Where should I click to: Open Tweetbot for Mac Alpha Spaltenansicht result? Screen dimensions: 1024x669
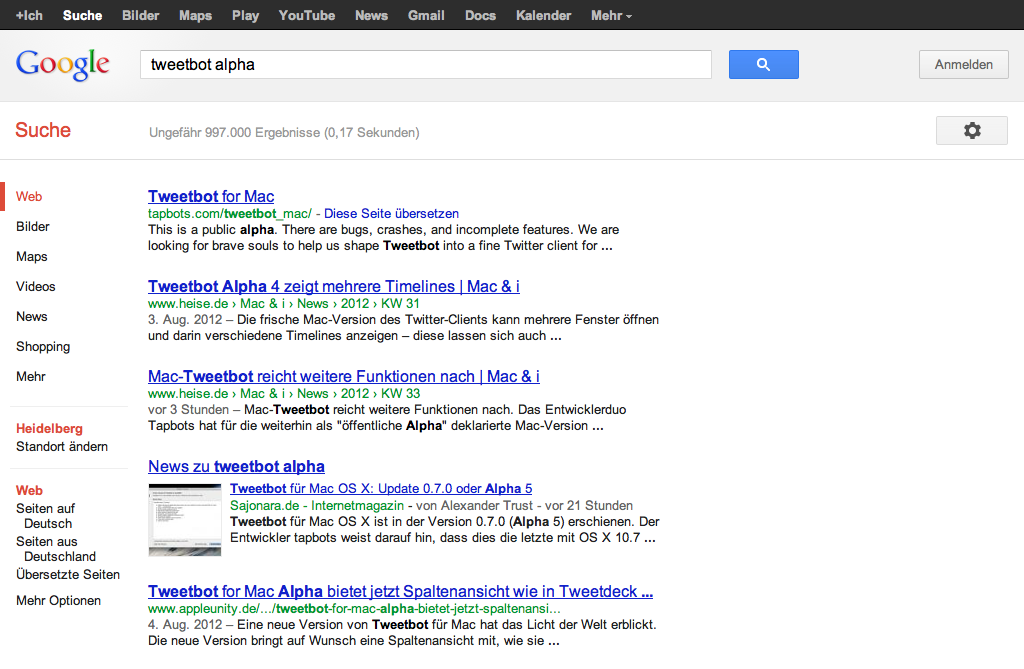click(400, 592)
